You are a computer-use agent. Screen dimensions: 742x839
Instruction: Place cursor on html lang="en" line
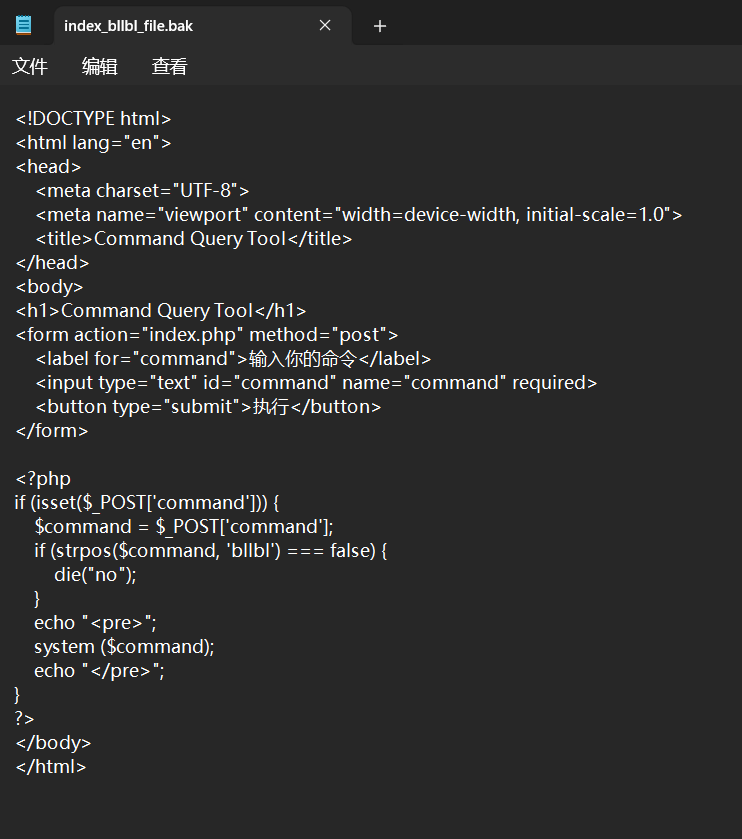click(x=94, y=142)
